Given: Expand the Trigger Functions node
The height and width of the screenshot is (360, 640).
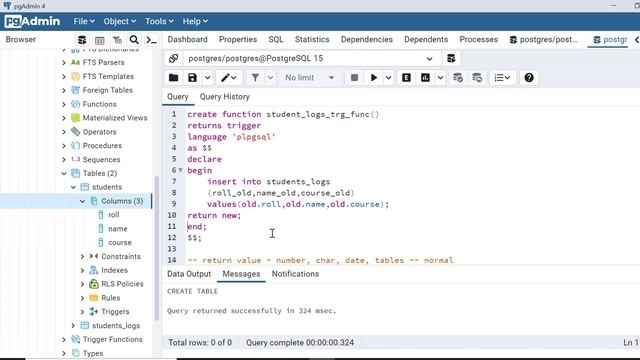Looking at the screenshot, I should pyautogui.click(x=64, y=340).
